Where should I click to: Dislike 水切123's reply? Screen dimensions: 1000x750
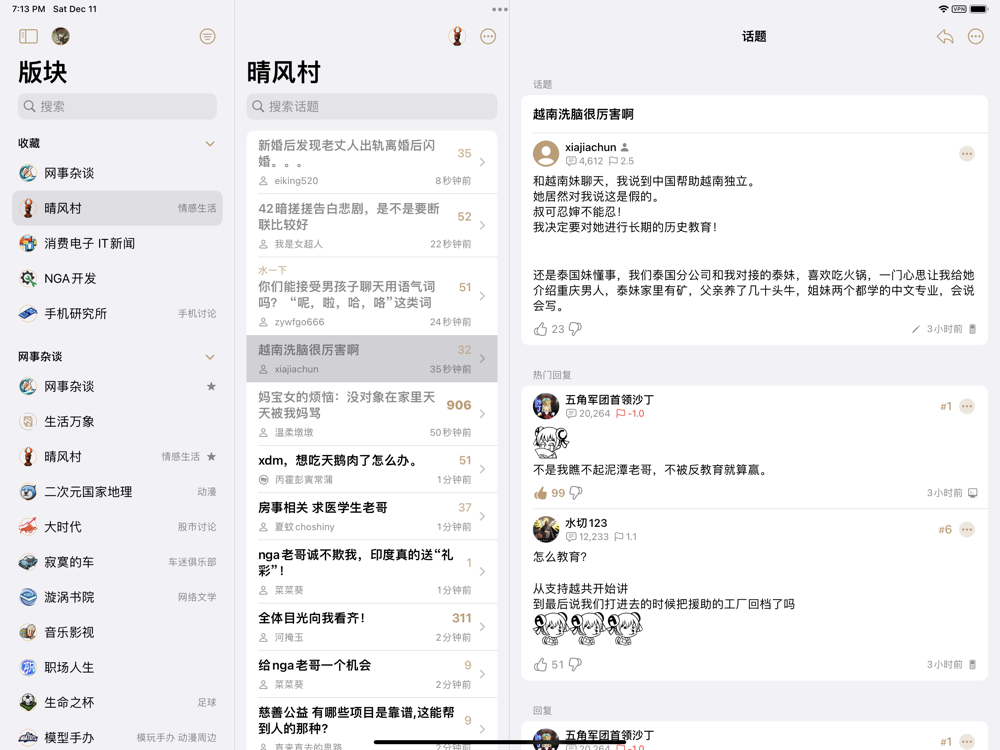coord(575,665)
